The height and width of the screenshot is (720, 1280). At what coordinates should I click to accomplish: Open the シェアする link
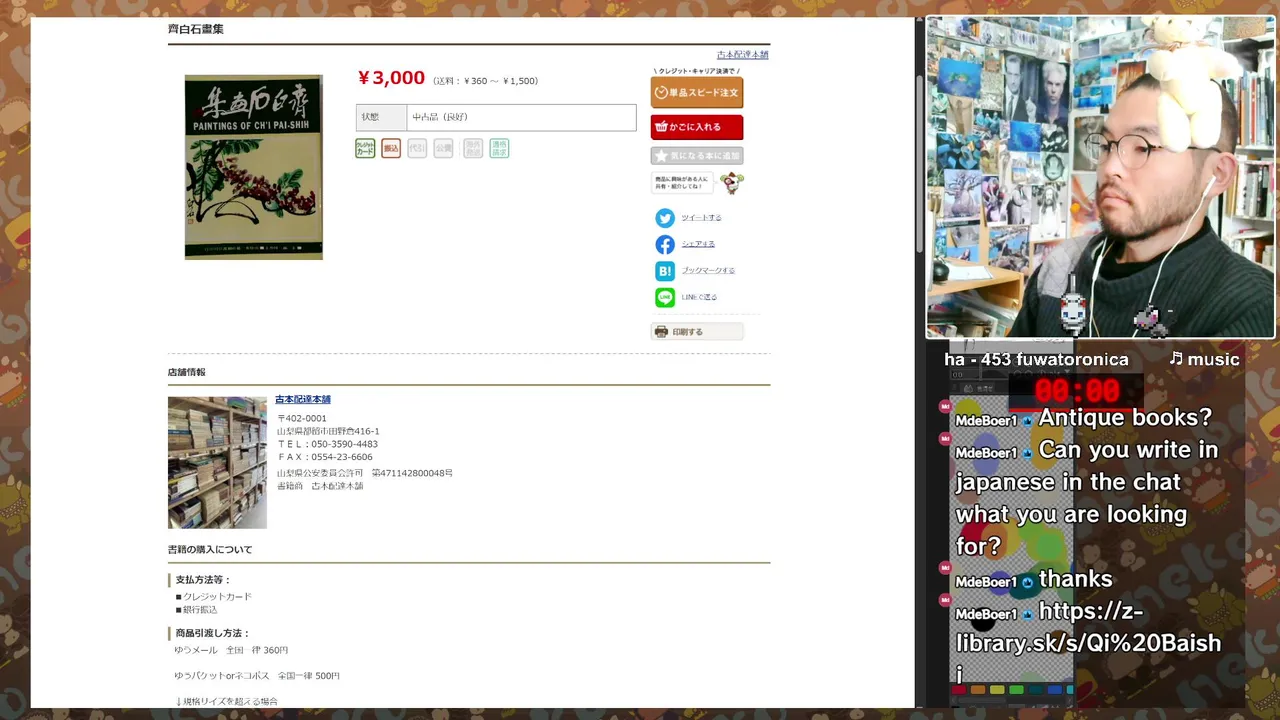click(x=698, y=244)
